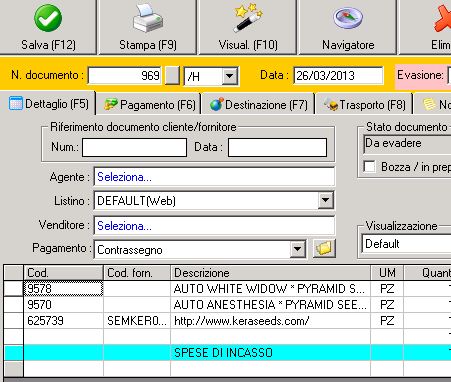Image resolution: width=451 pixels, height=382 pixels.
Task: Open the Navigatore compass tool
Action: point(348,27)
